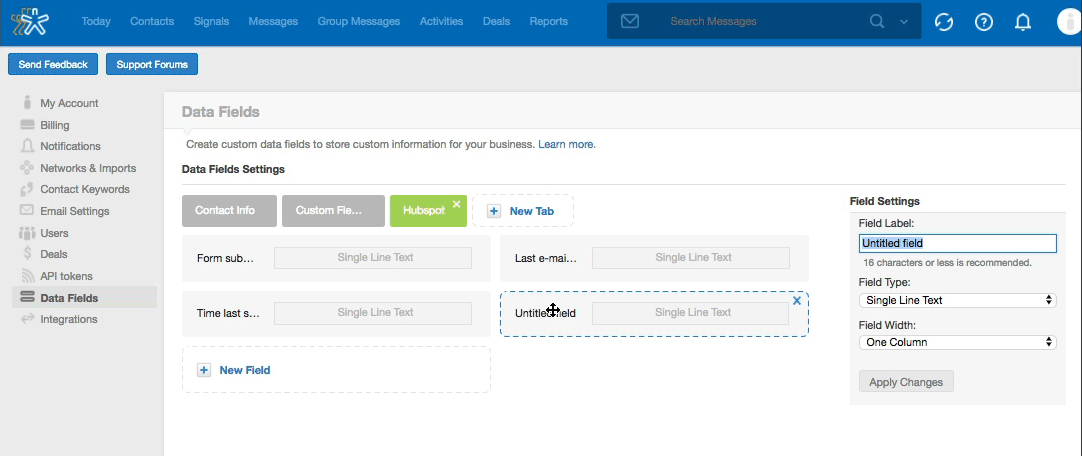Edit the Field Label text box
Image resolution: width=1082 pixels, height=456 pixels.
[x=958, y=244]
